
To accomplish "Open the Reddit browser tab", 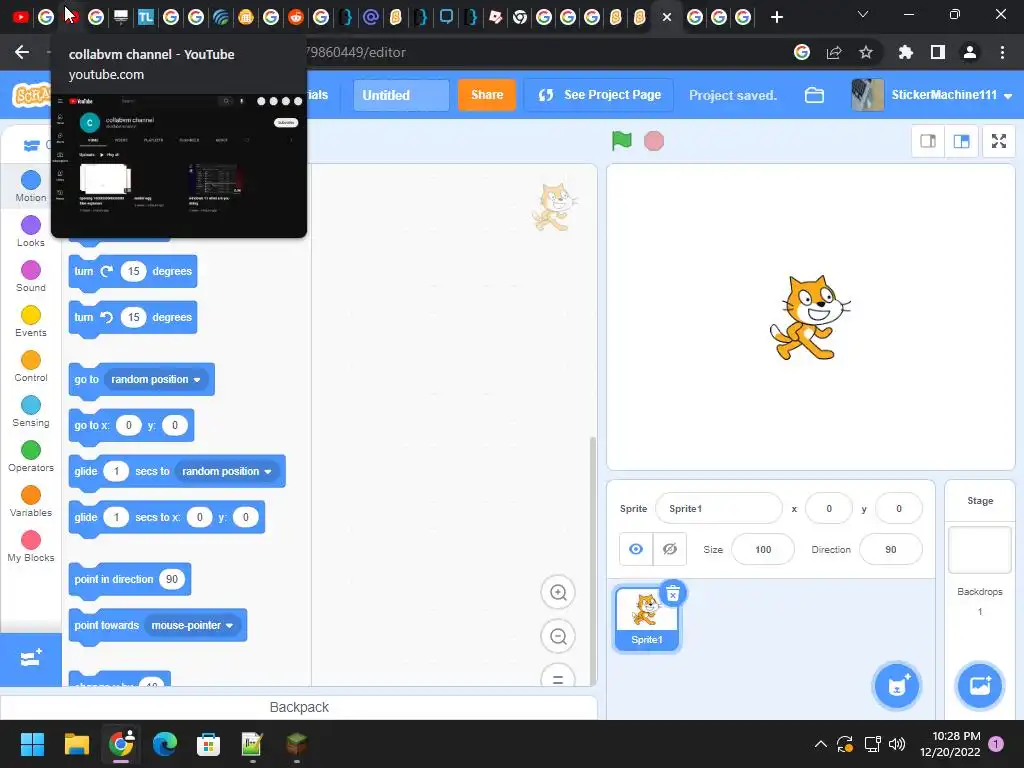I will pyautogui.click(x=296, y=17).
